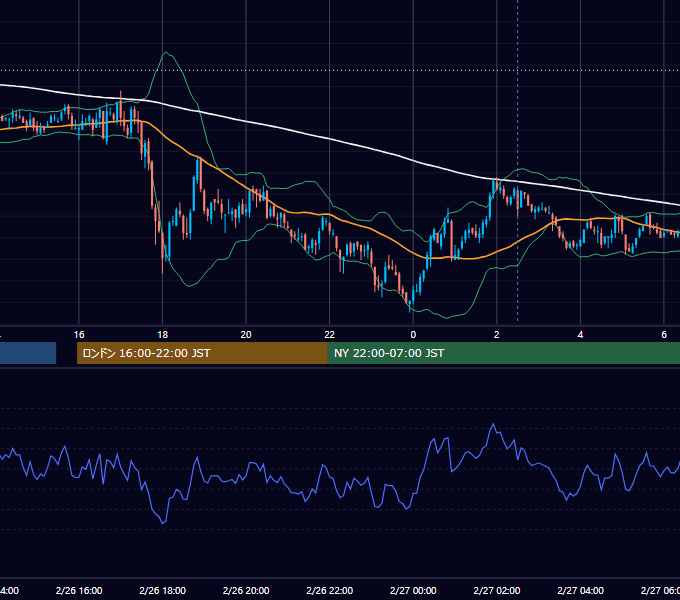Image resolution: width=680 pixels, height=600 pixels.
Task: Click the 2/26 18:00 date label
Action: click(x=163, y=590)
